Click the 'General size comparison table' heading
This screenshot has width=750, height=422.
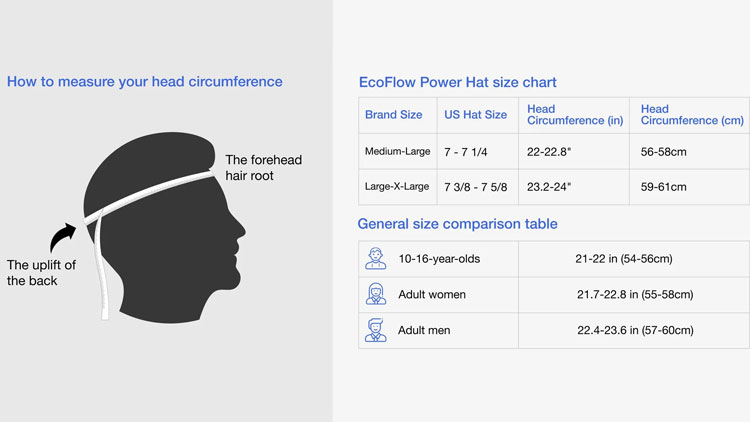click(x=457, y=224)
